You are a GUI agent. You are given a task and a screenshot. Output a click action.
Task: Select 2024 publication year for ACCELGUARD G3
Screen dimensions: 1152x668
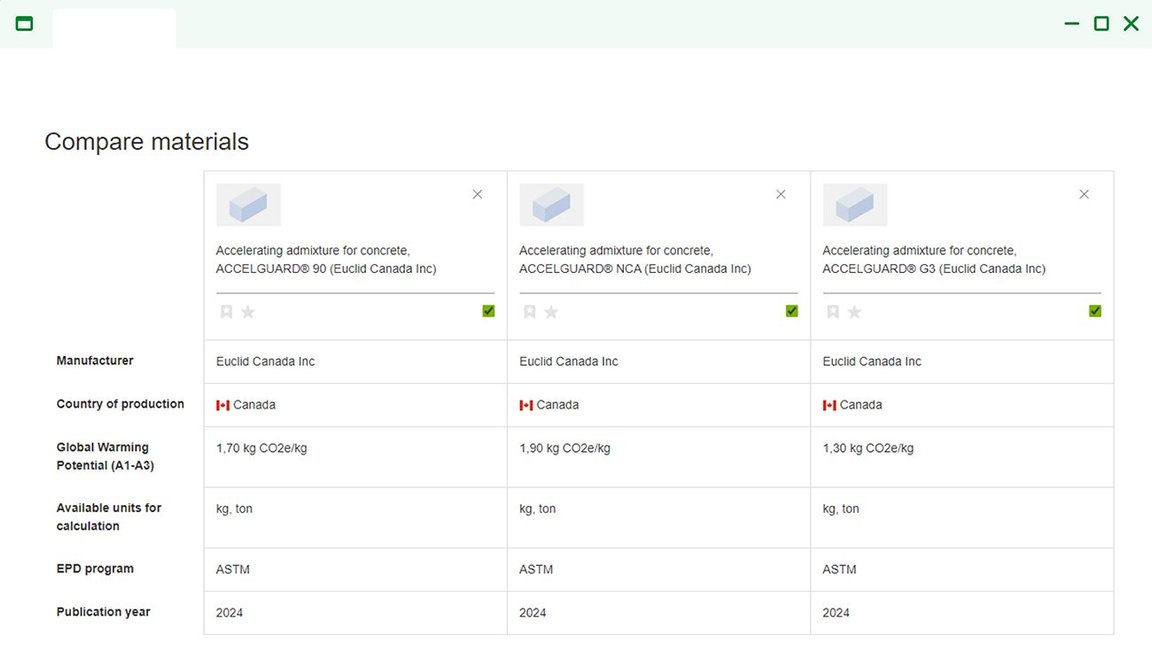coord(836,613)
